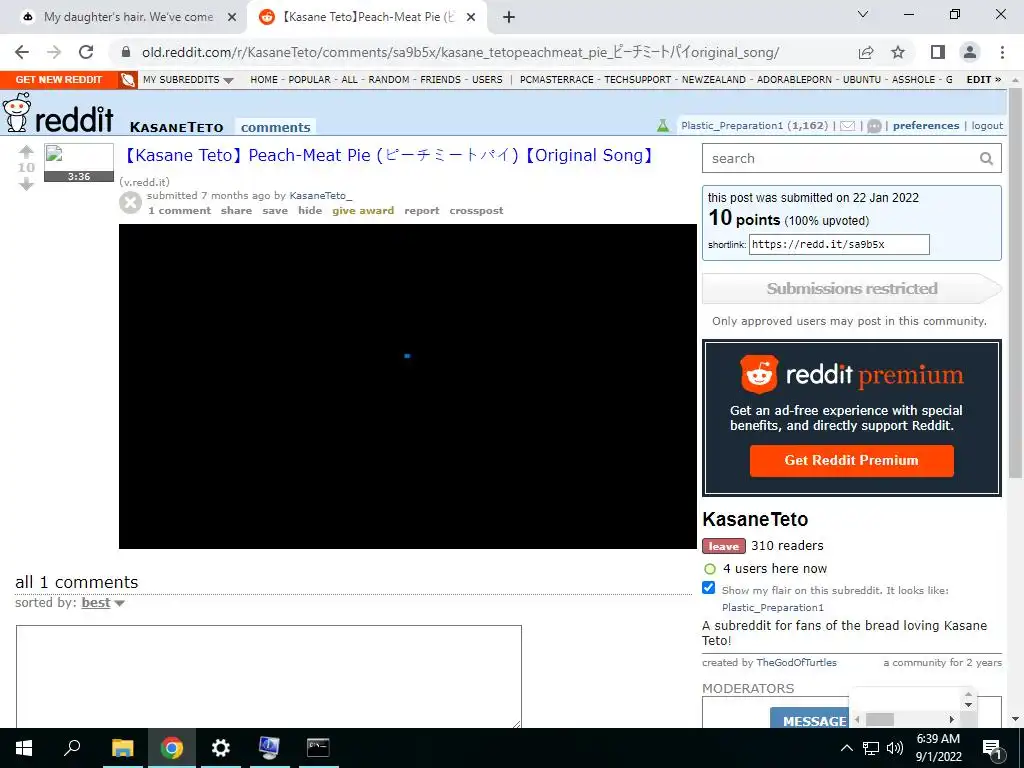Click in the comment text box
This screenshot has width=1024, height=768.
pos(269,676)
